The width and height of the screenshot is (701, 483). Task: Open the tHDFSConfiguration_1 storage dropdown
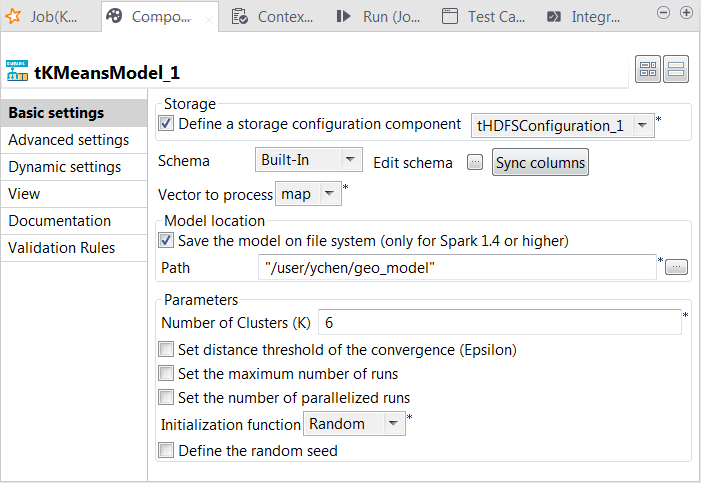642,126
